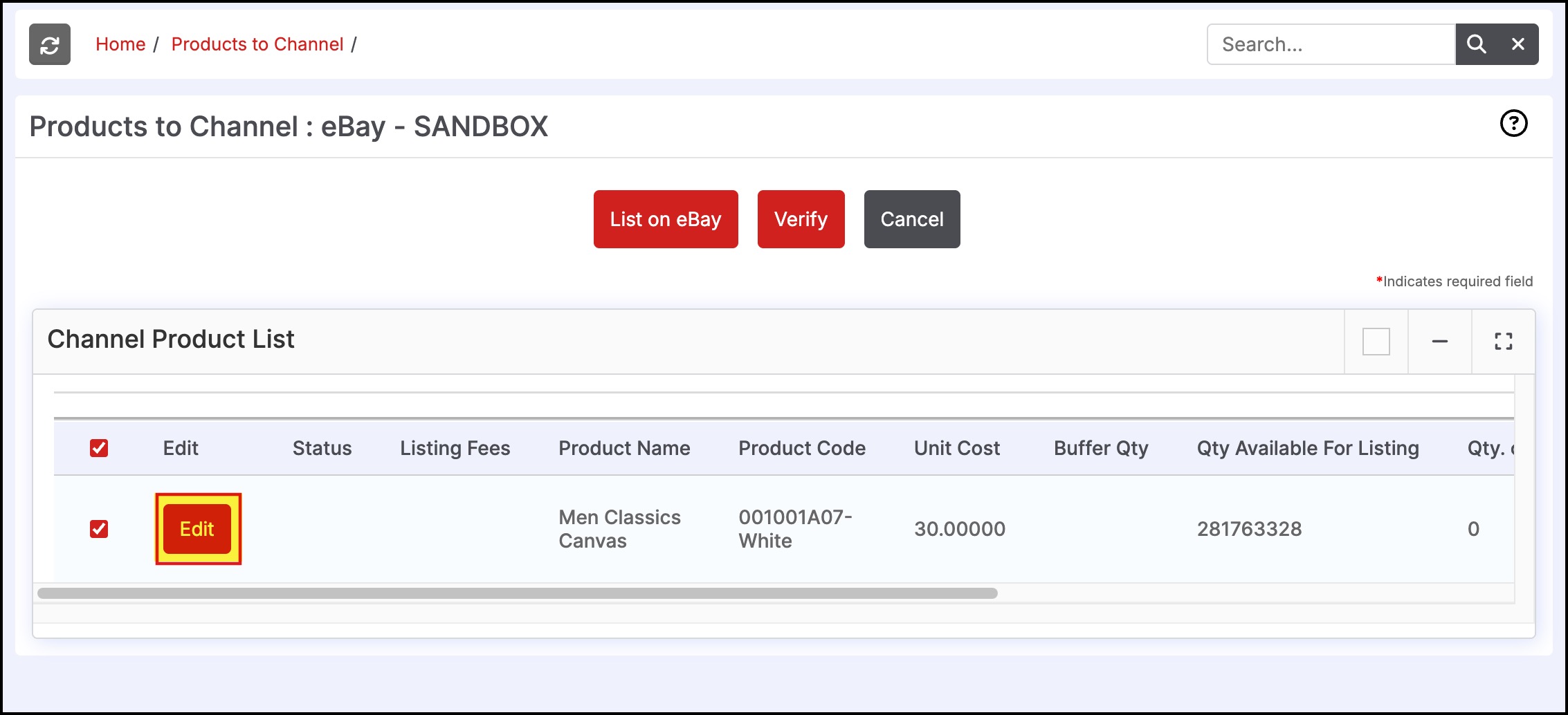Screen dimensions: 1568x715
Task: Click the unit cost value 30.00000
Action: [x=960, y=529]
